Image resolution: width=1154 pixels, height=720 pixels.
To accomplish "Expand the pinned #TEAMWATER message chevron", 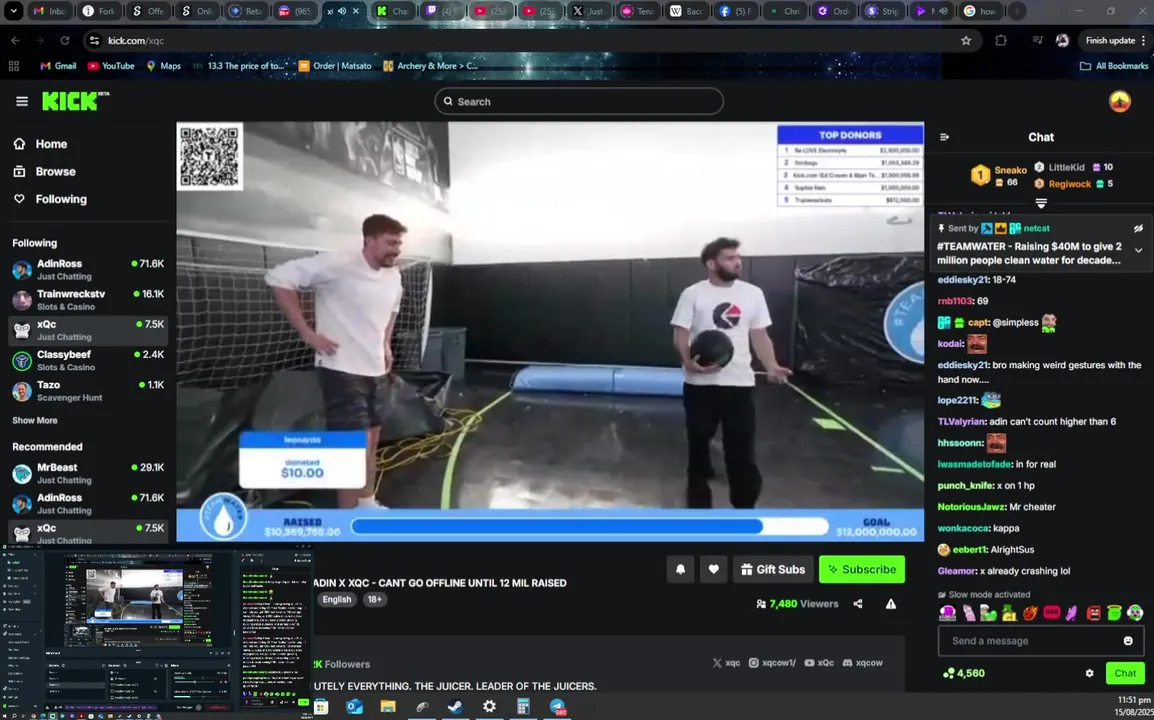I will [x=1139, y=250].
